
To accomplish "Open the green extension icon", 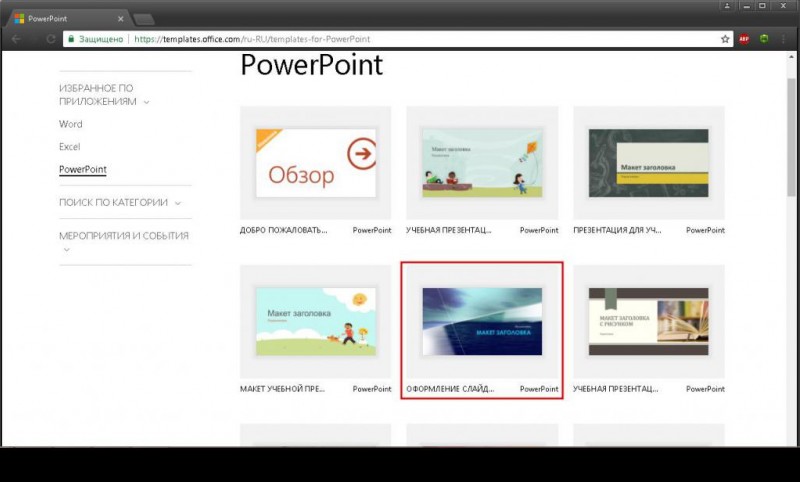I will click(764, 39).
